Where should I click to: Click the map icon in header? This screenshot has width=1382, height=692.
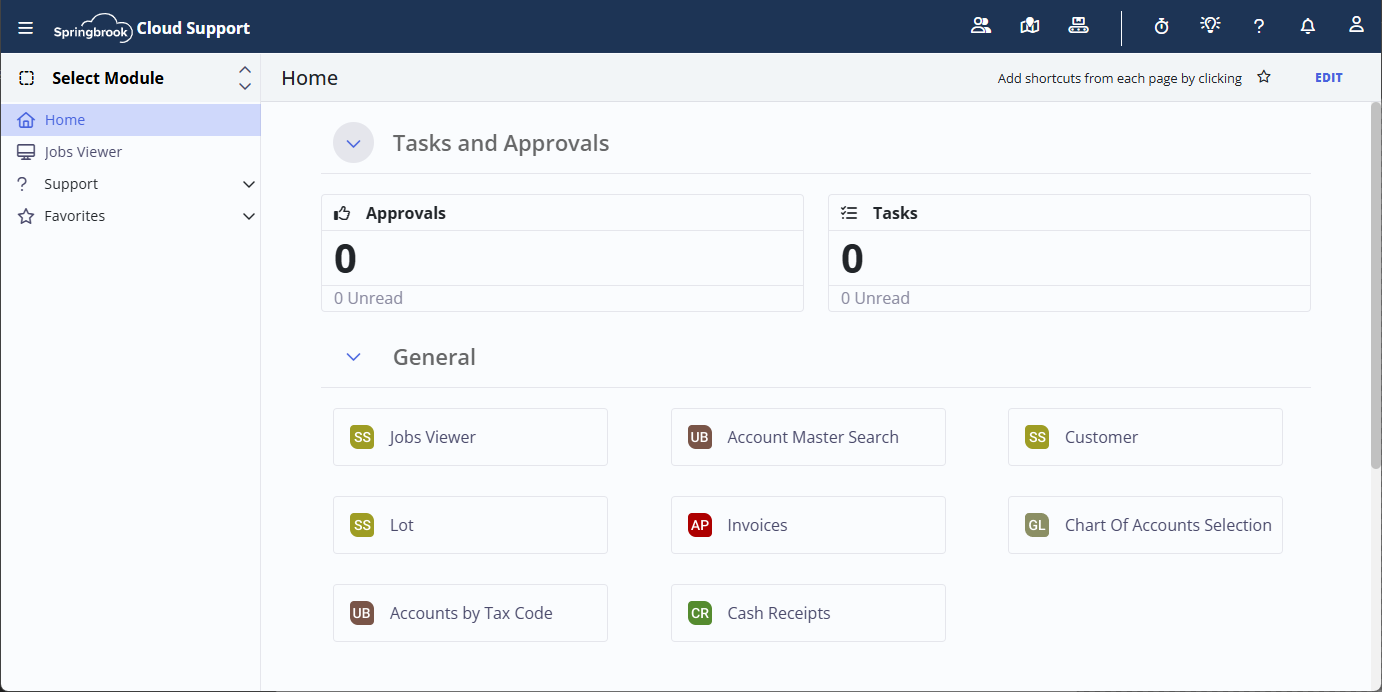[x=1029, y=26]
